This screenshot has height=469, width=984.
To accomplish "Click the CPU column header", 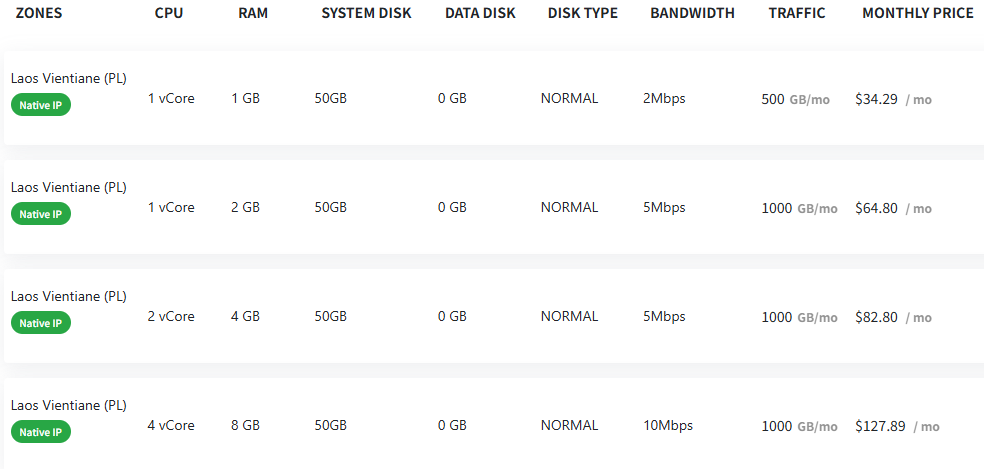I will (169, 13).
